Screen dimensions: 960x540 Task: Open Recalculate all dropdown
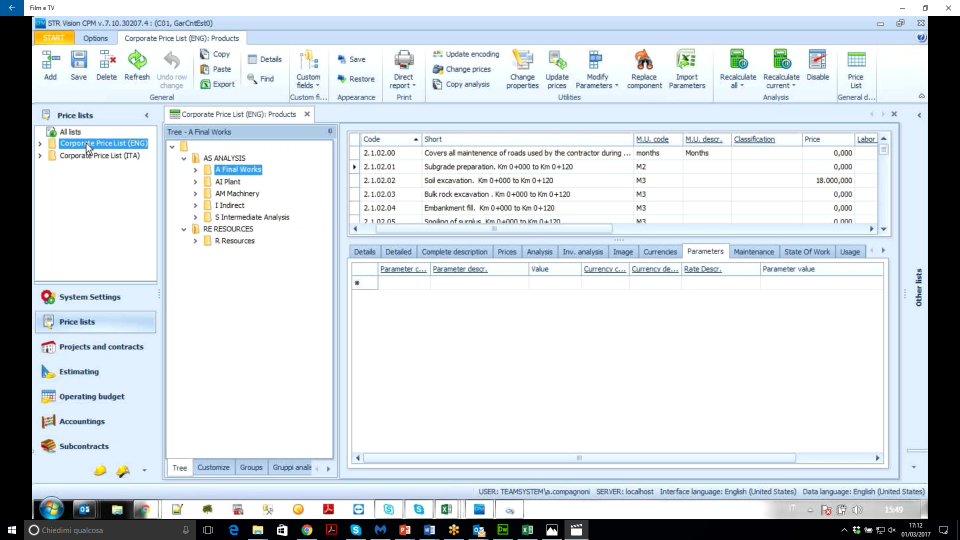[738, 70]
